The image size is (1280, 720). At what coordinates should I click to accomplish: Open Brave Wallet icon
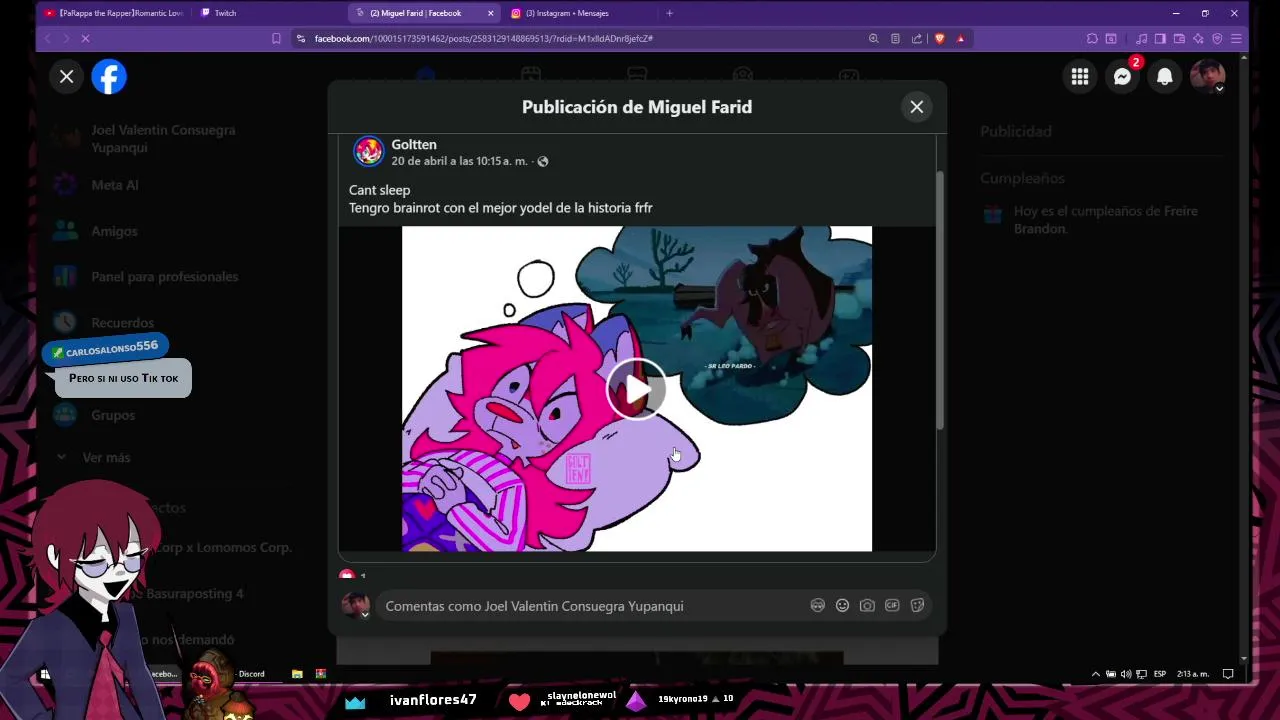pos(1179,38)
